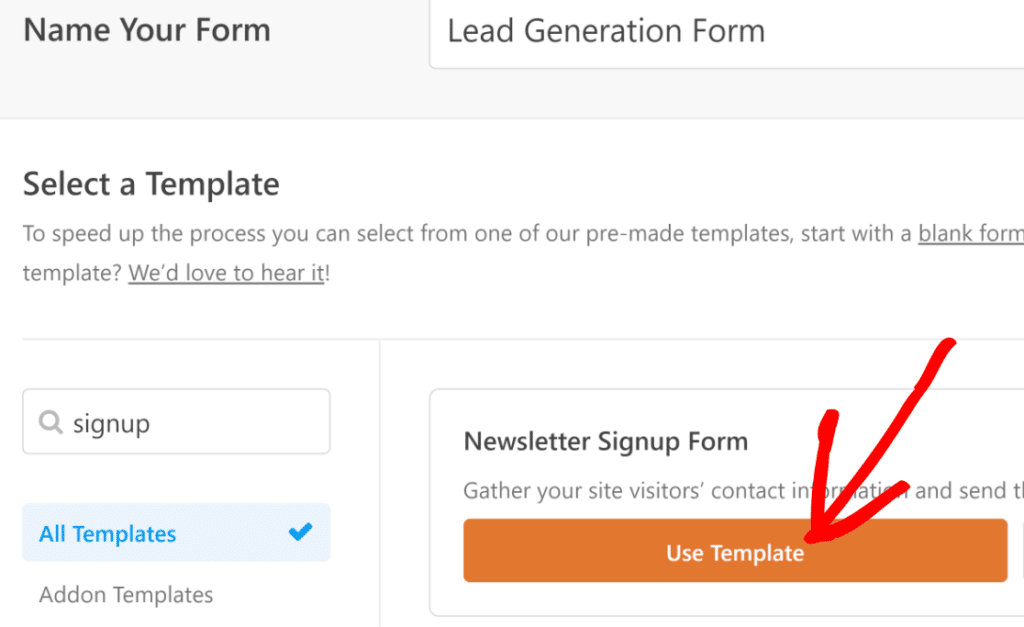1024x627 pixels.
Task: Click the magnifier icon in template search
Action: [51, 423]
